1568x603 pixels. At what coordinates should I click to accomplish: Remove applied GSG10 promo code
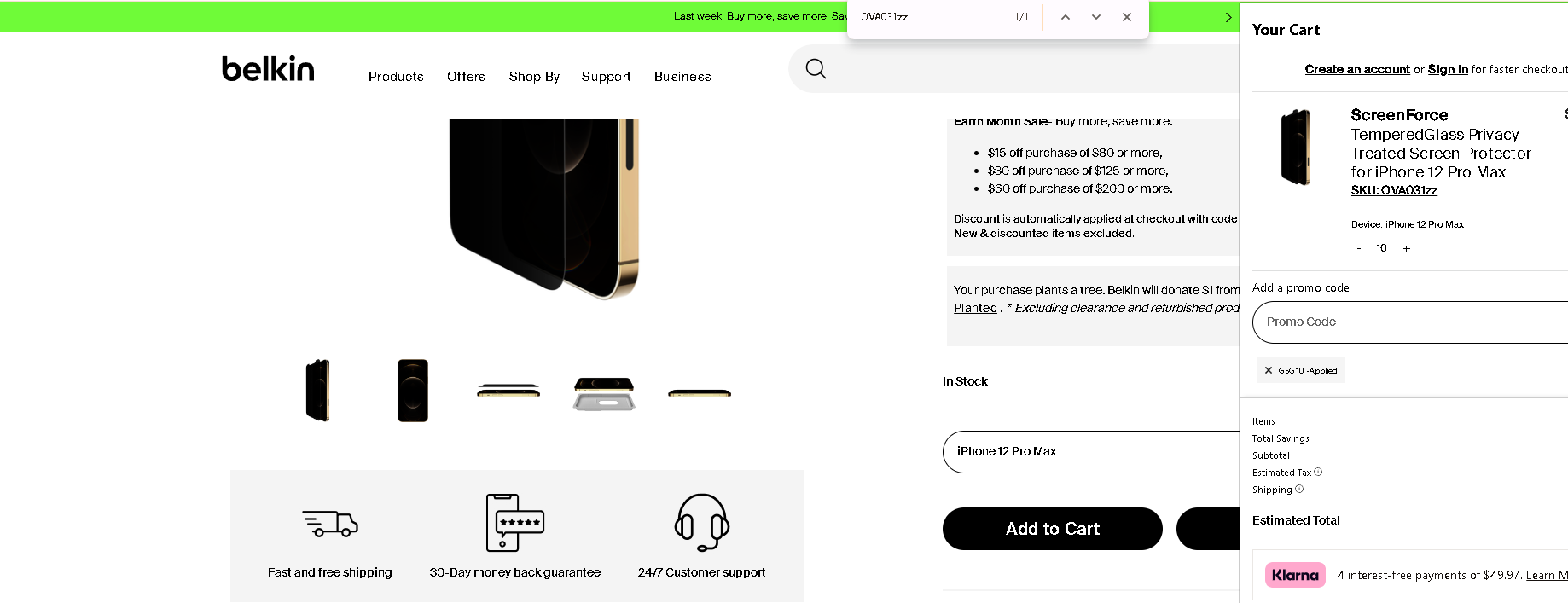click(x=1269, y=370)
